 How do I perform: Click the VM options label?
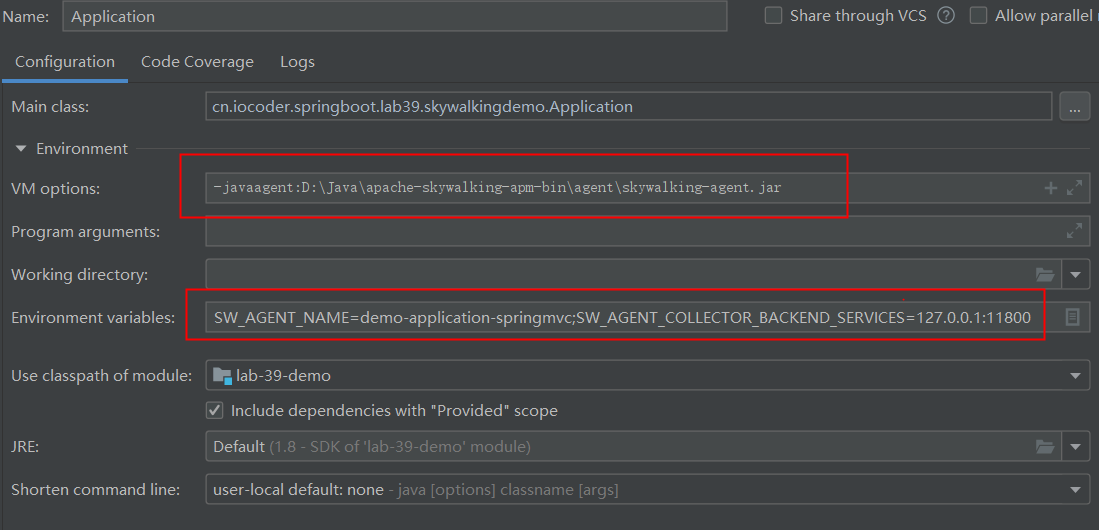[56, 188]
